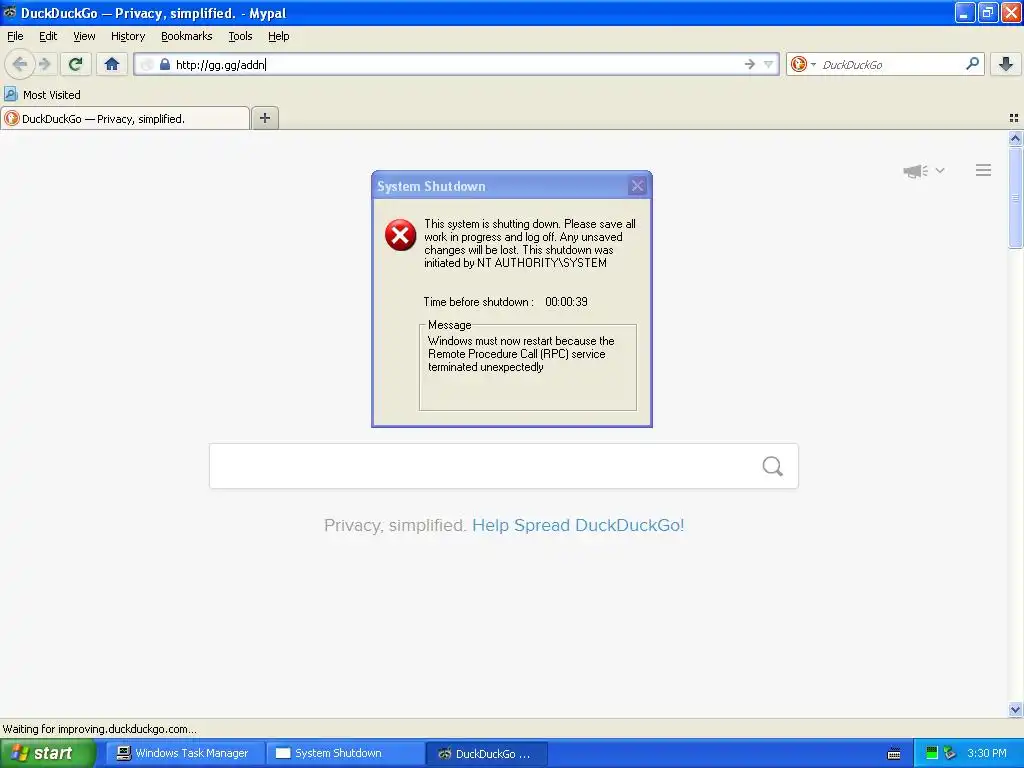Click the green Task Manager tray icon
1024x768 pixels.
(932, 753)
